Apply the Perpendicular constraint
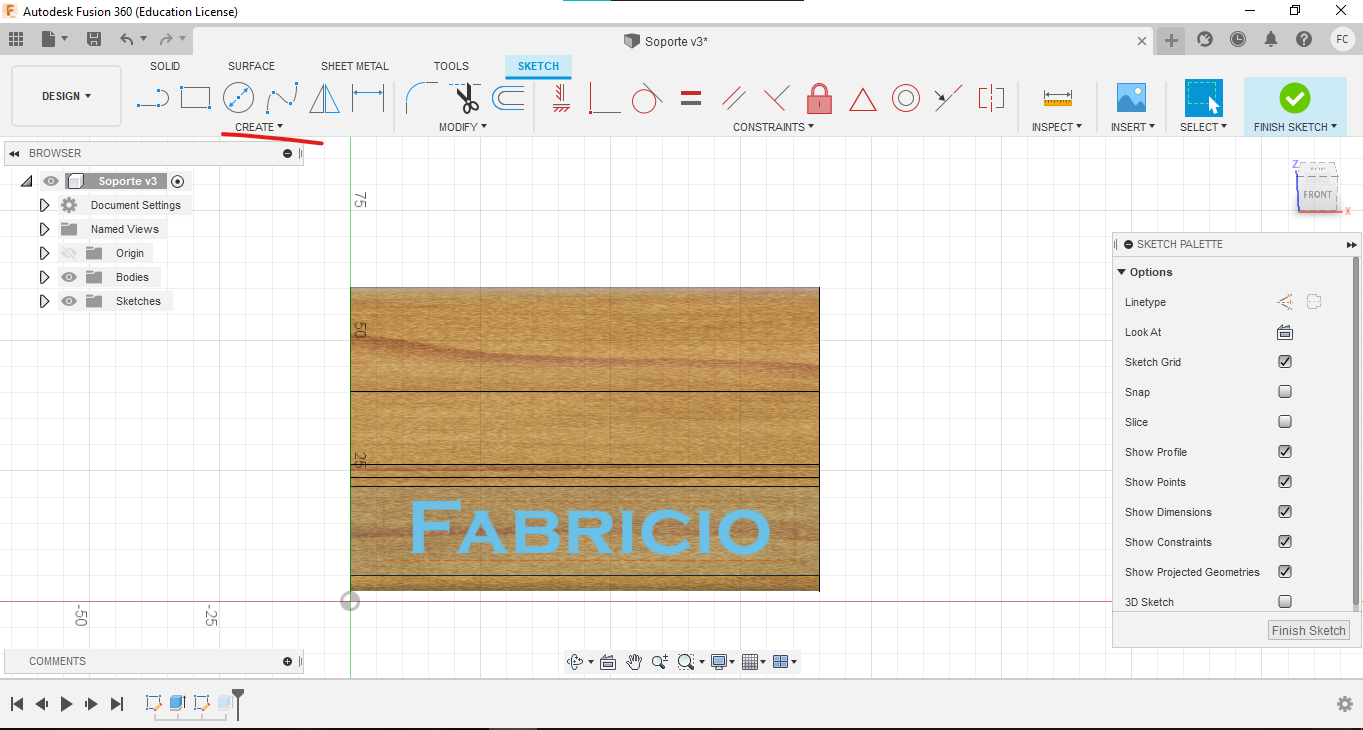 pyautogui.click(x=777, y=98)
